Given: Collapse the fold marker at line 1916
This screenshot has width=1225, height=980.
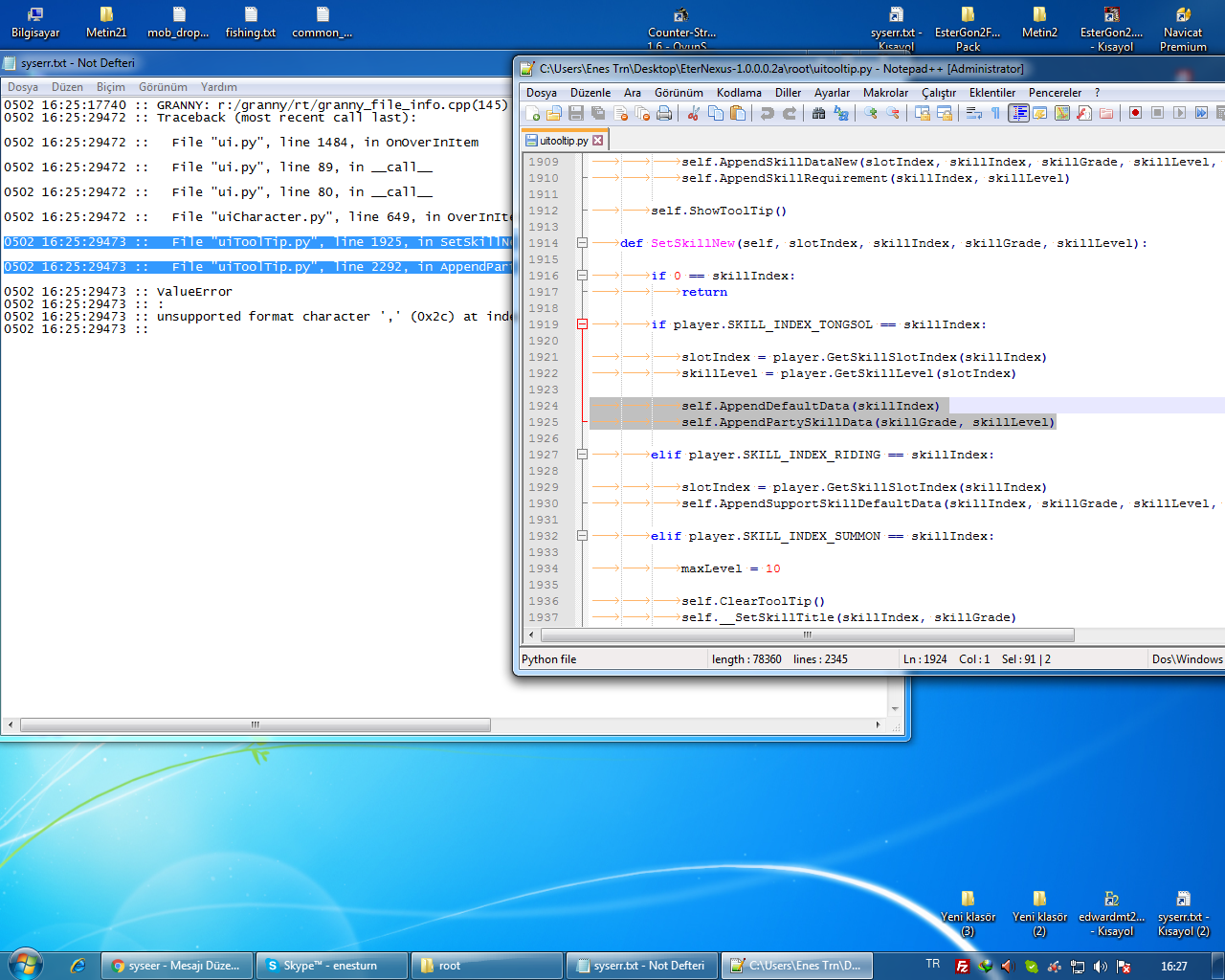Looking at the screenshot, I should 582,276.
